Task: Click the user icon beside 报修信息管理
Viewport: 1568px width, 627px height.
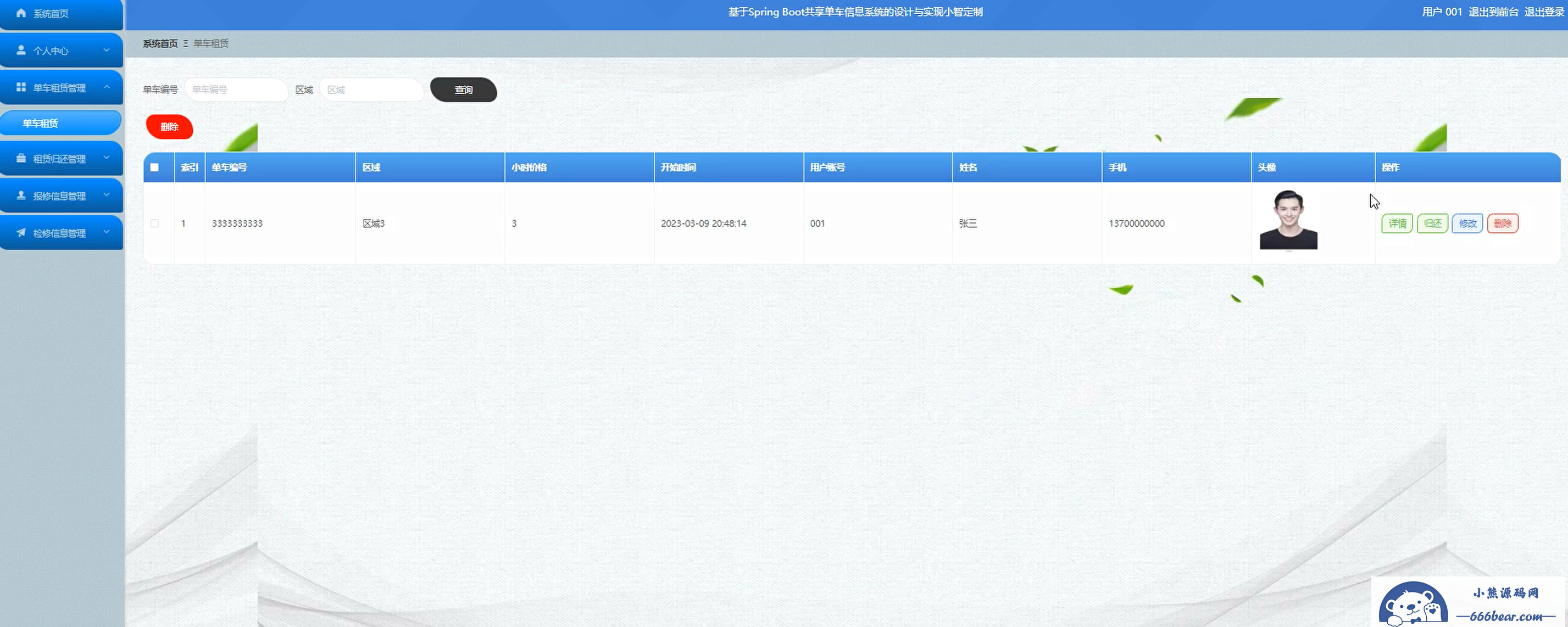Action: [21, 195]
